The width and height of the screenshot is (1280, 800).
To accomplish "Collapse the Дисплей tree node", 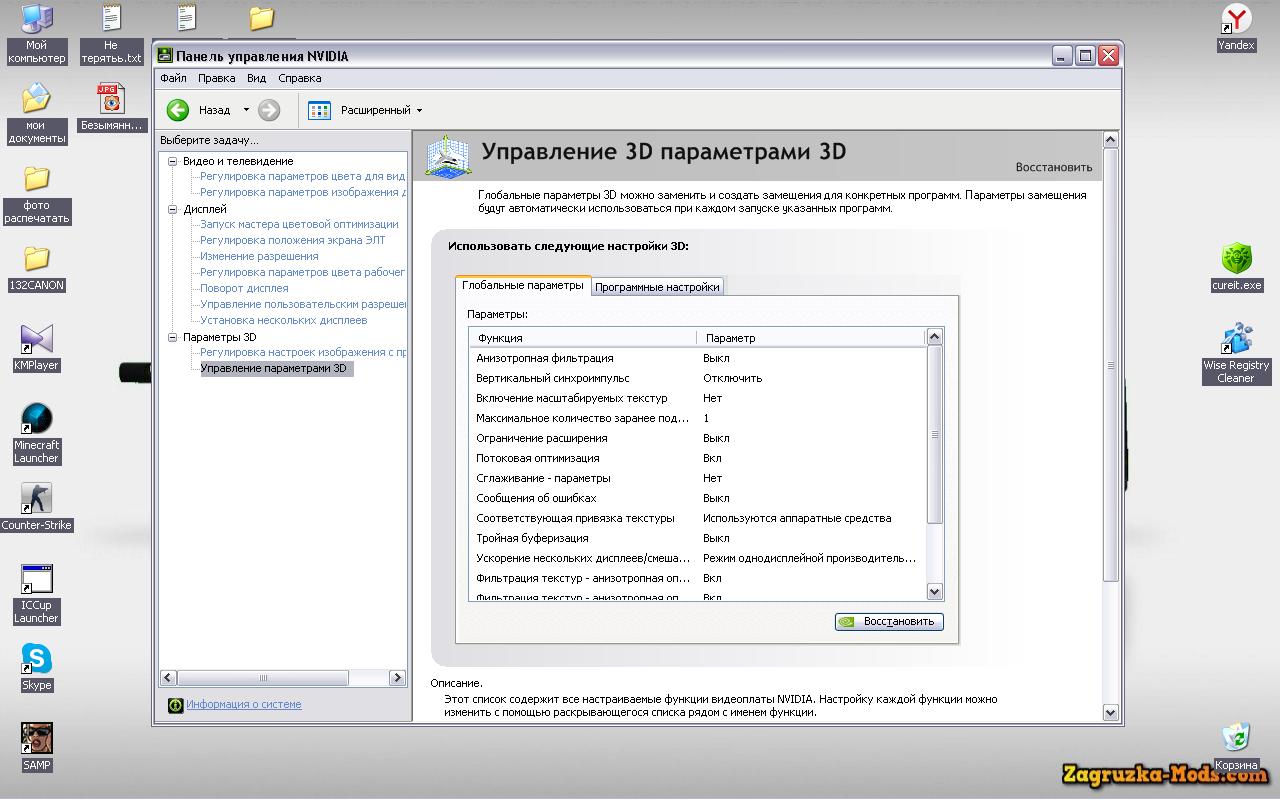I will point(172,209).
